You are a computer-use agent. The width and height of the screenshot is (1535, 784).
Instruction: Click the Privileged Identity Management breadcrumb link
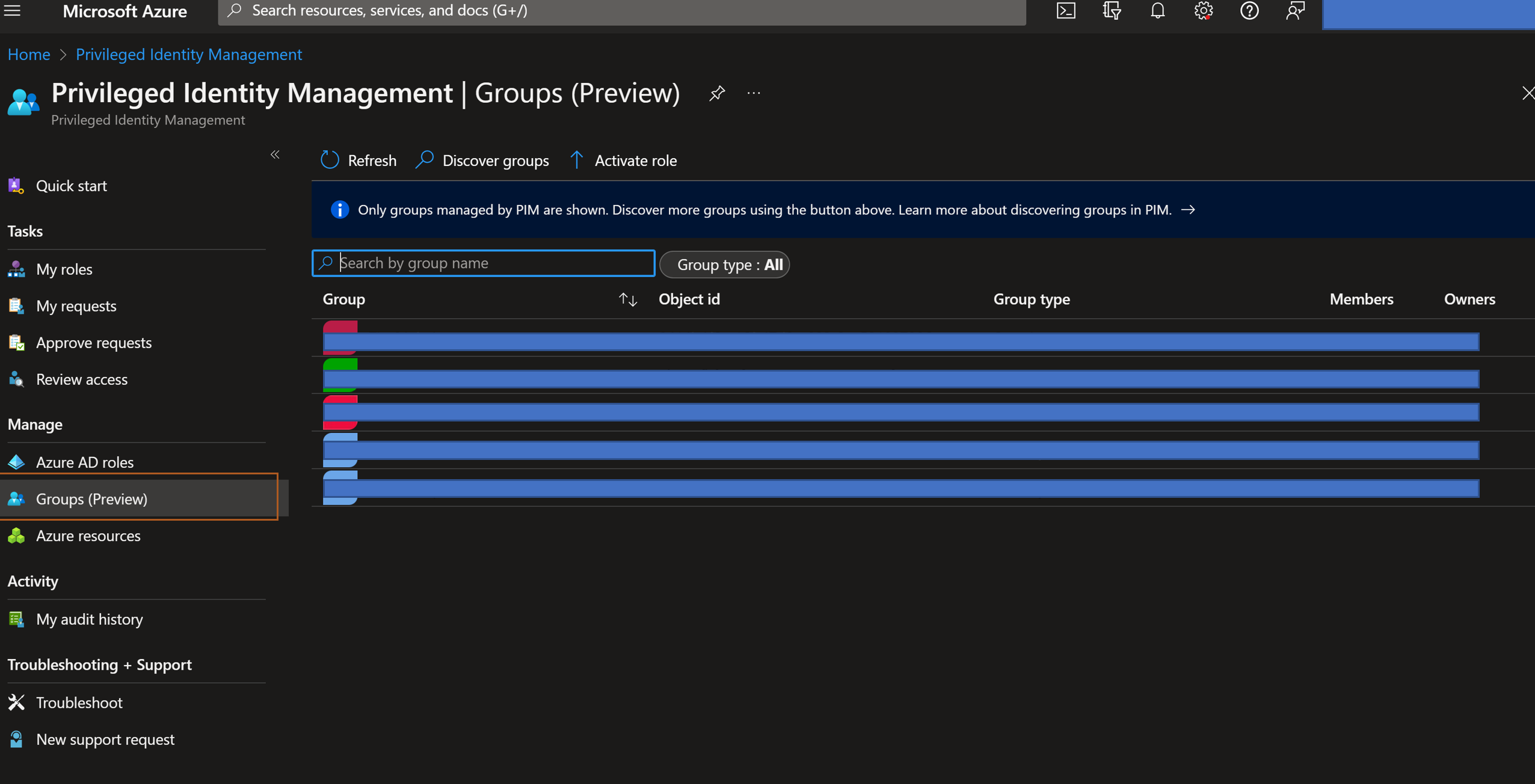point(189,55)
